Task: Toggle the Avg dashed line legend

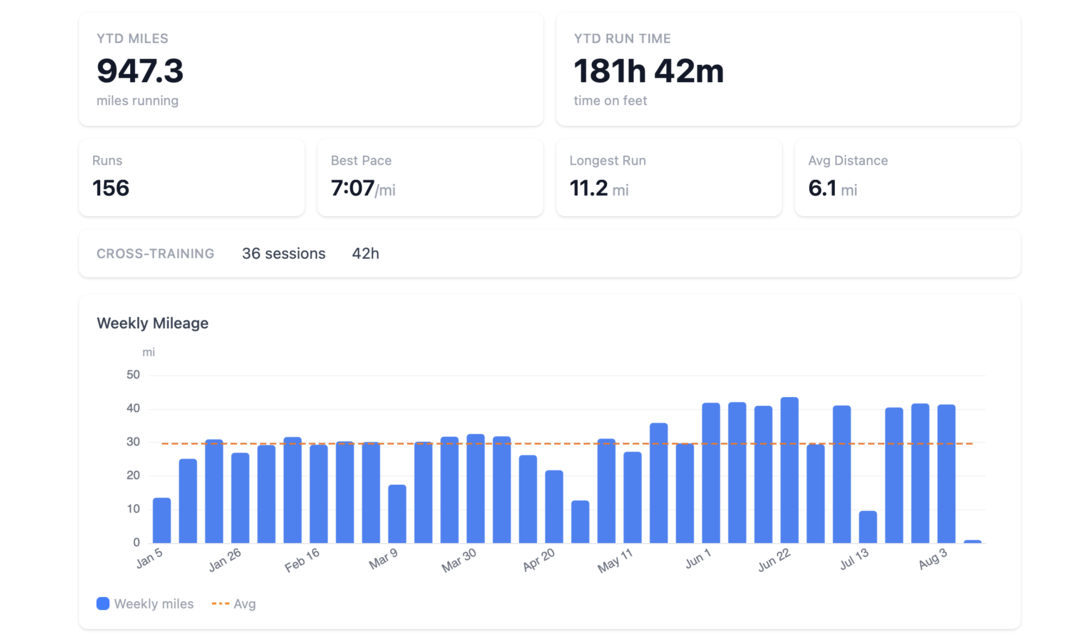Action: (x=233, y=603)
